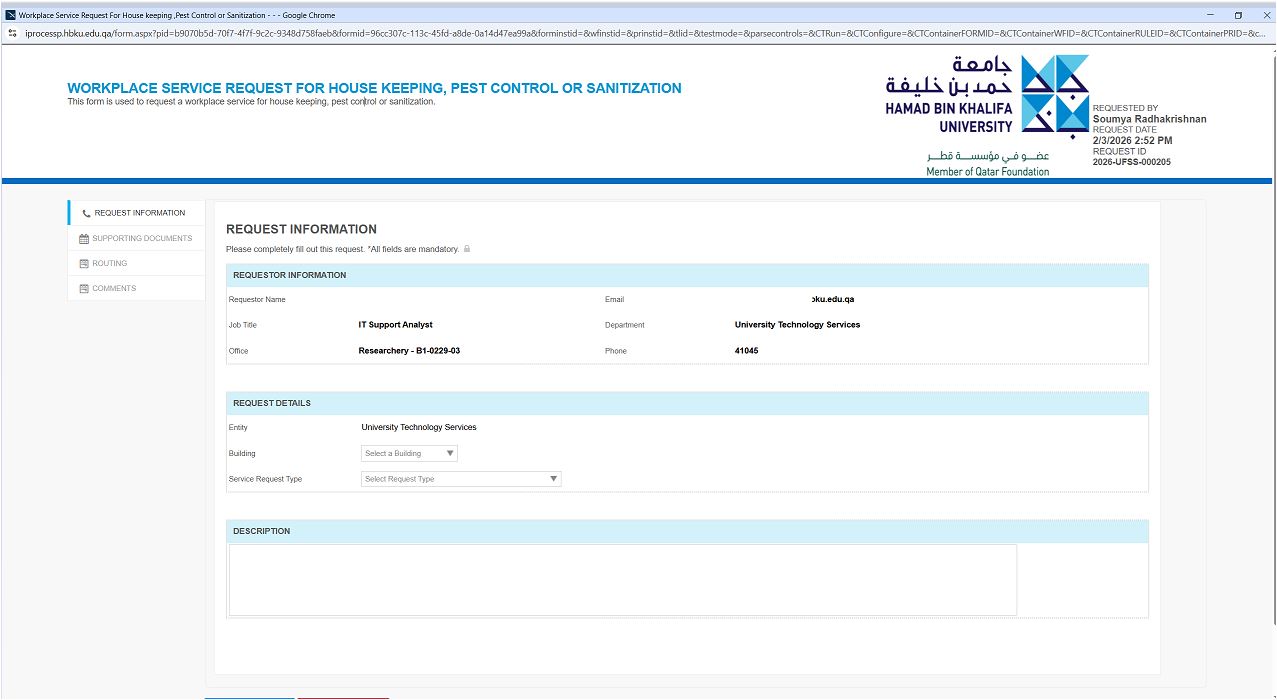Click the calendar icon beside Supporting Documents
The width and height of the screenshot is (1277, 700).
(84, 239)
